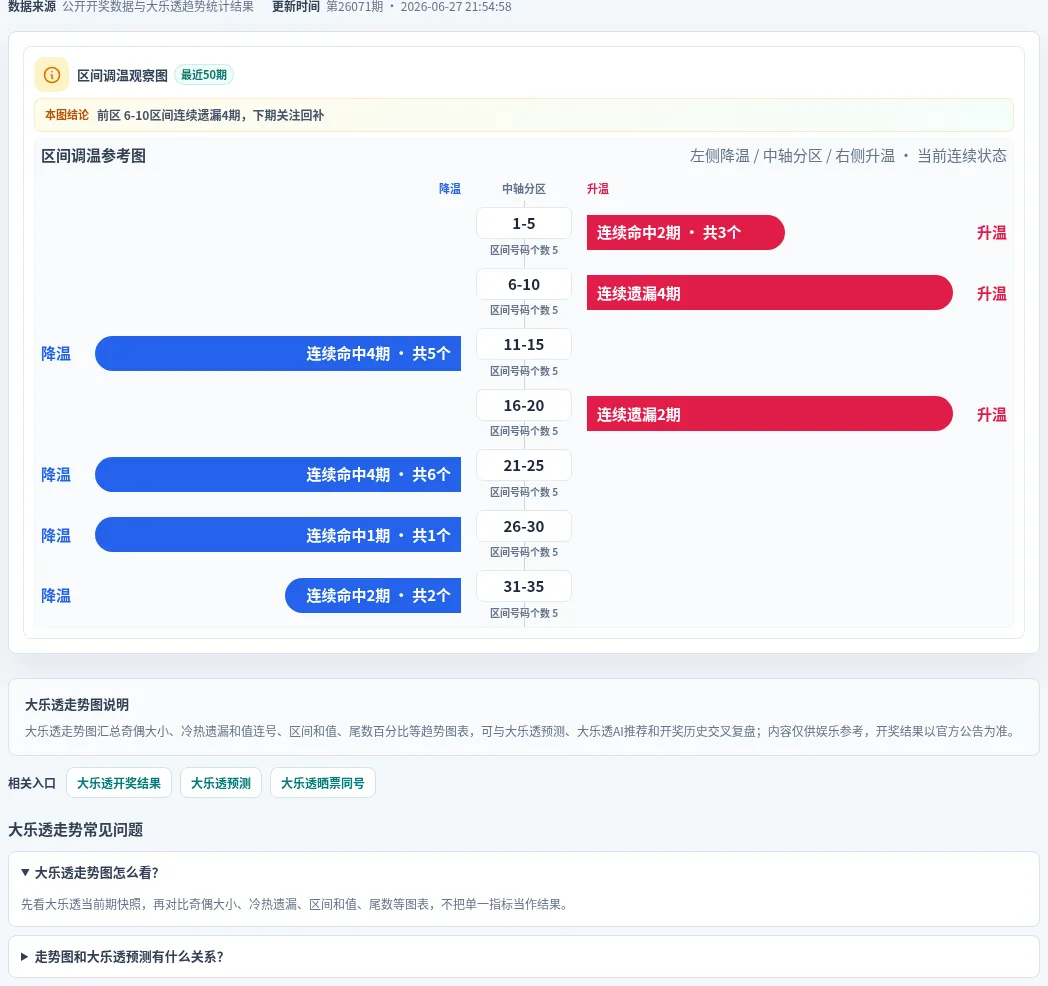Click the blue 降温 column header
Image resolution: width=1048 pixels, height=986 pixels.
(450, 189)
